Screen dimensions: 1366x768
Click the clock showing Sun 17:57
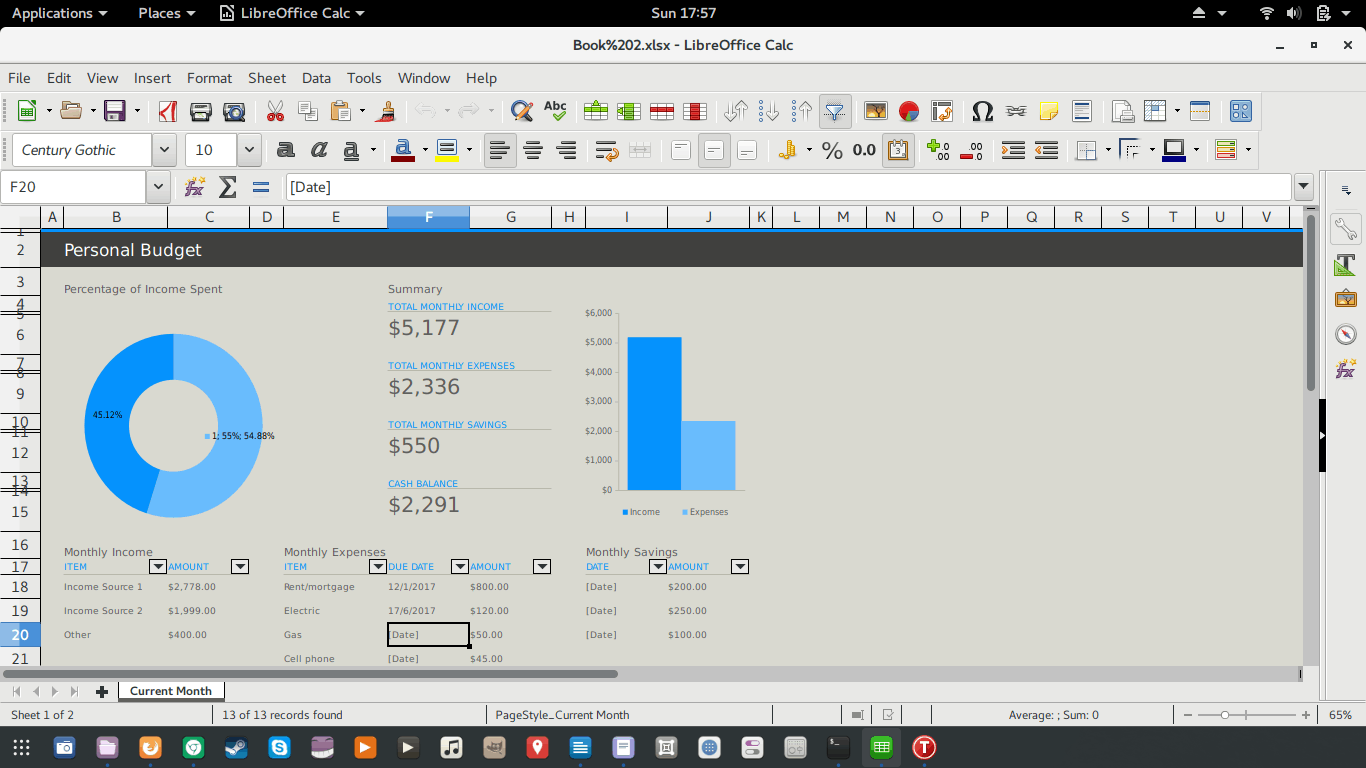click(683, 13)
